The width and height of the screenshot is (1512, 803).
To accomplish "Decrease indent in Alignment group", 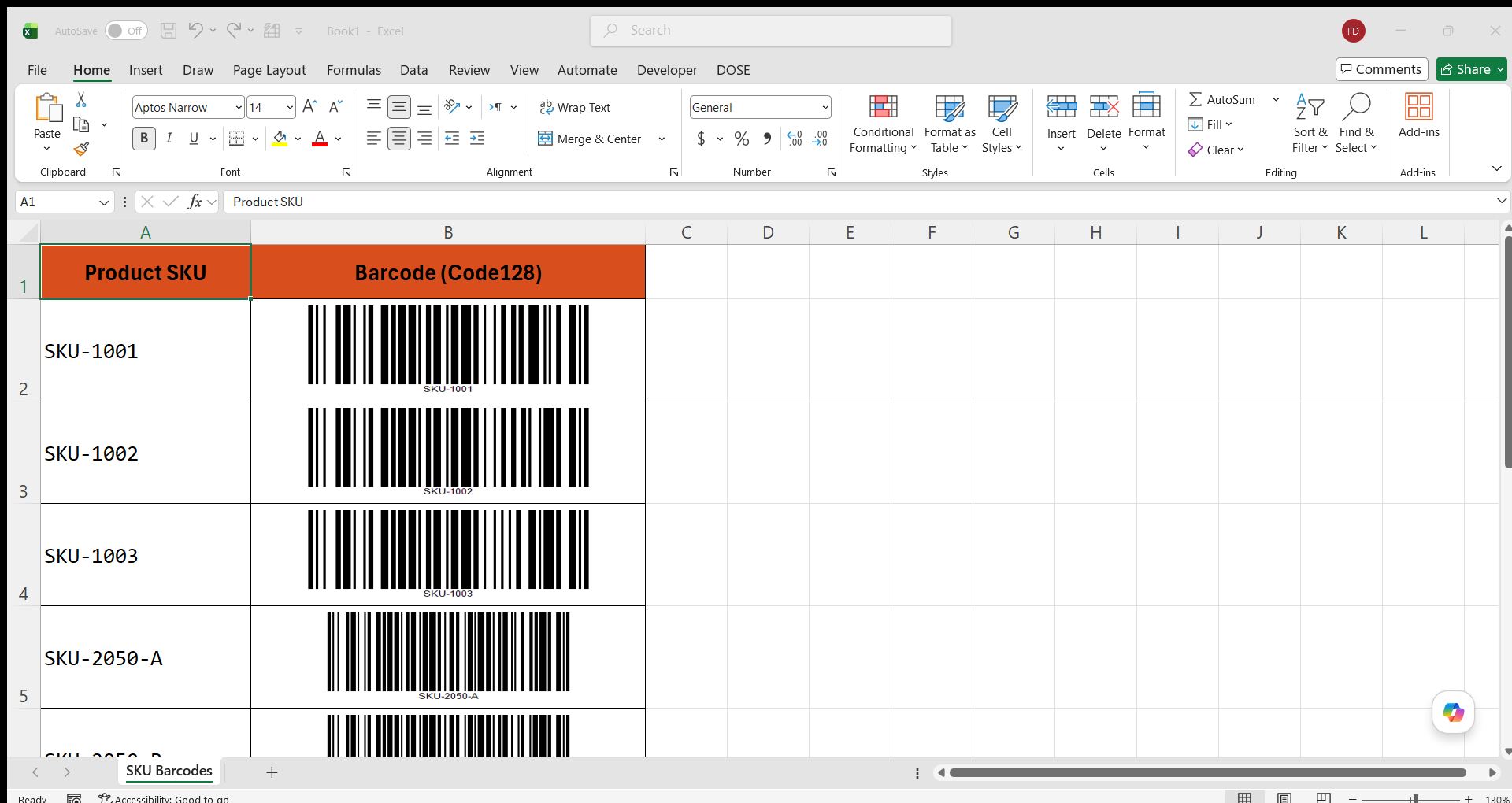I will [x=452, y=139].
